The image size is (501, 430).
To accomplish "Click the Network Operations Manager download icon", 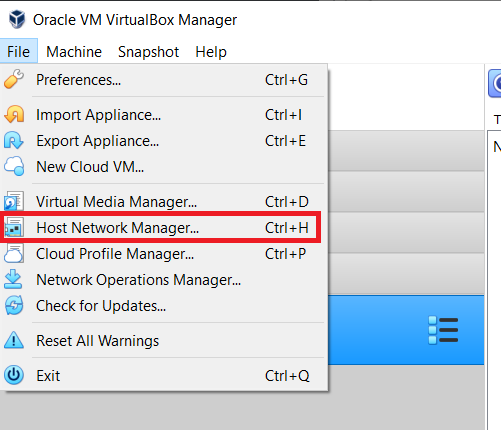I will (x=14, y=279).
